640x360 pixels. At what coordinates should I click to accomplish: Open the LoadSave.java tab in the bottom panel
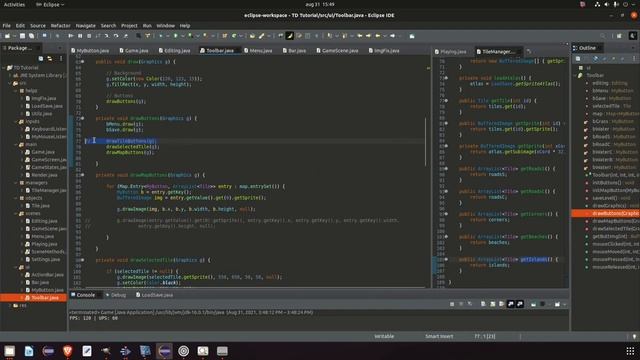[154, 295]
